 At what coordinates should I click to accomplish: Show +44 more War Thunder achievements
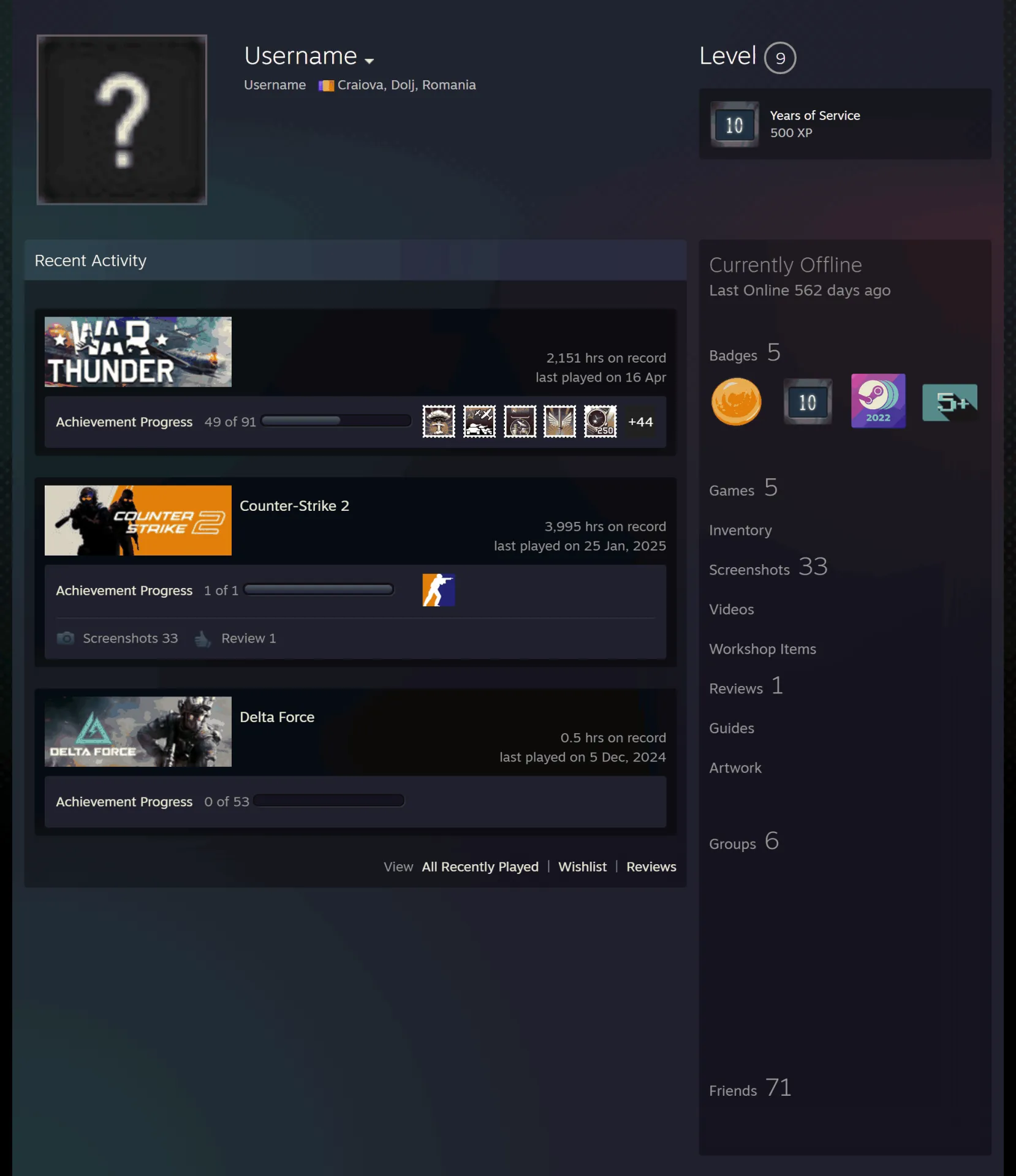point(640,421)
